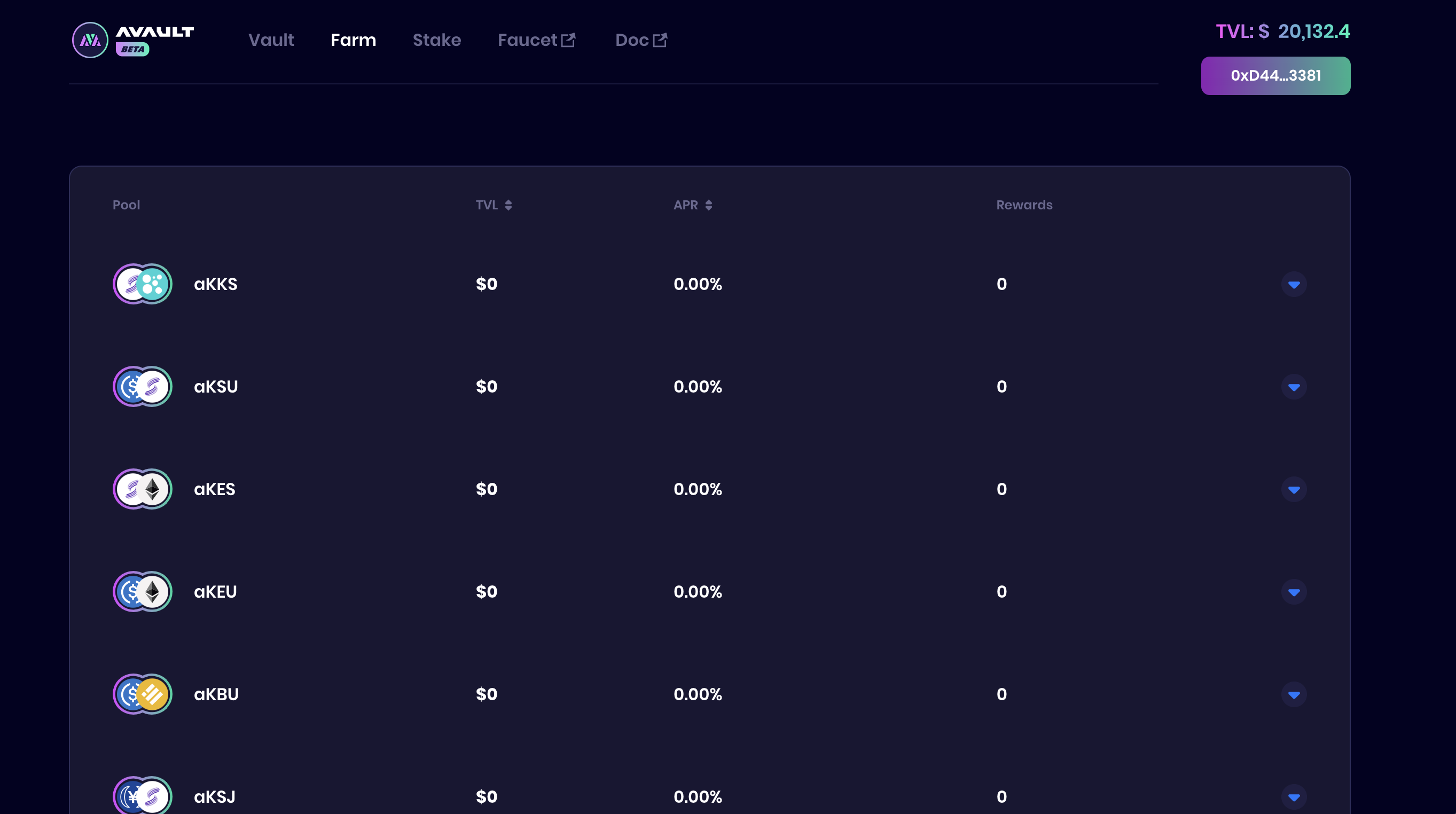The height and width of the screenshot is (814, 1456).
Task: Click the aKSU pool token pair icon
Action: pyautogui.click(x=143, y=387)
